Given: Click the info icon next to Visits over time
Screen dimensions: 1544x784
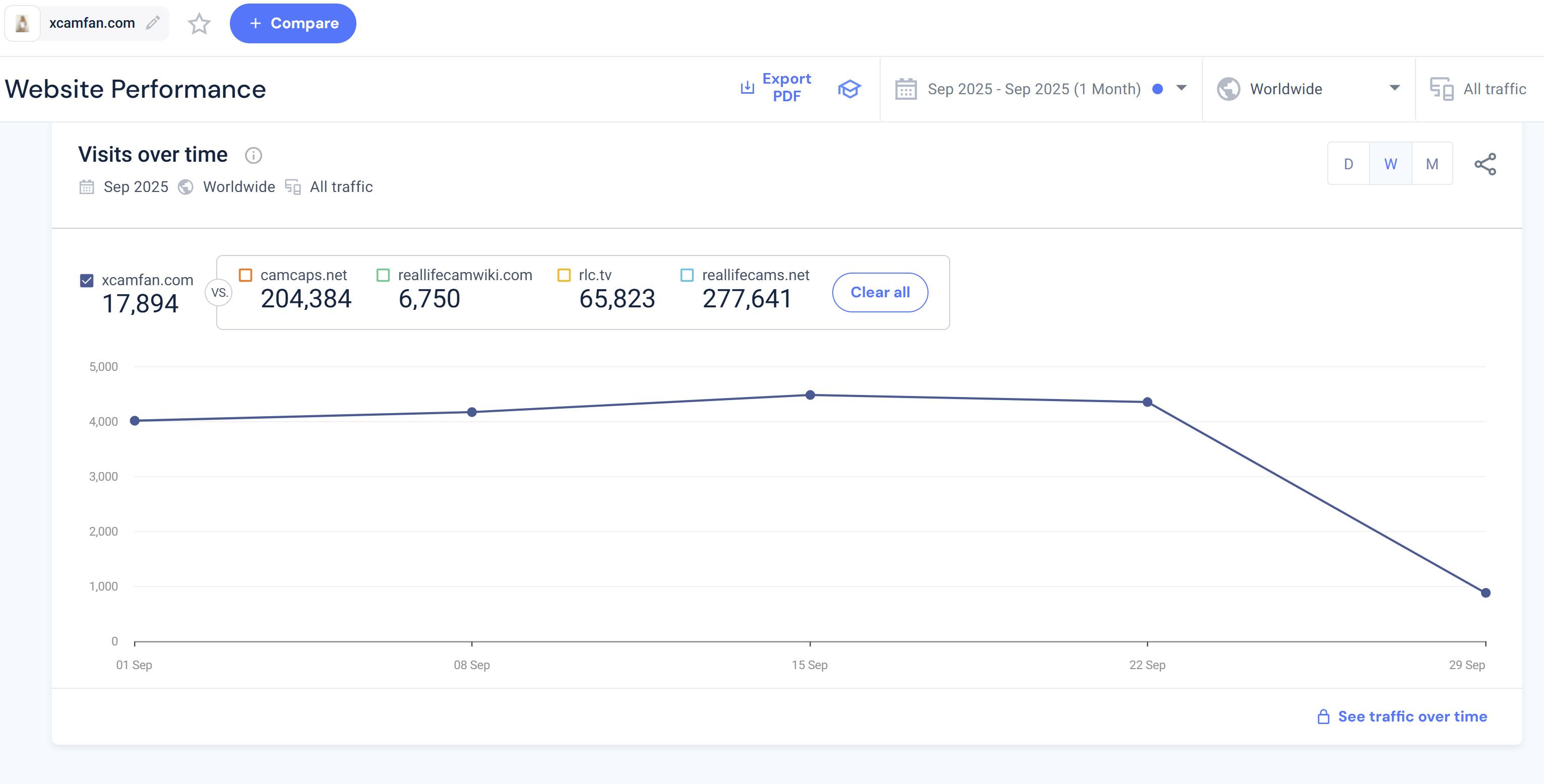Looking at the screenshot, I should (x=254, y=156).
